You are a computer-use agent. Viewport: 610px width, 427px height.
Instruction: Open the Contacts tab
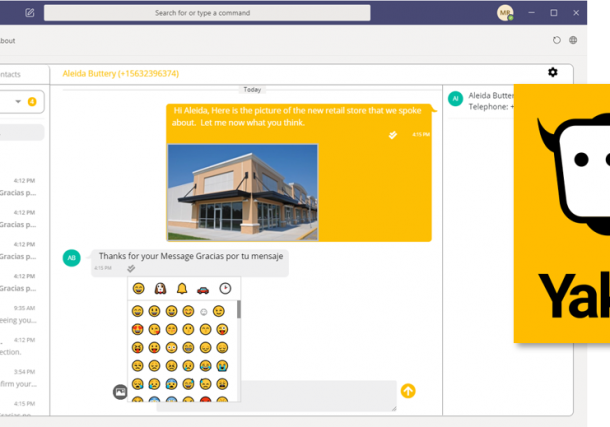10,74
